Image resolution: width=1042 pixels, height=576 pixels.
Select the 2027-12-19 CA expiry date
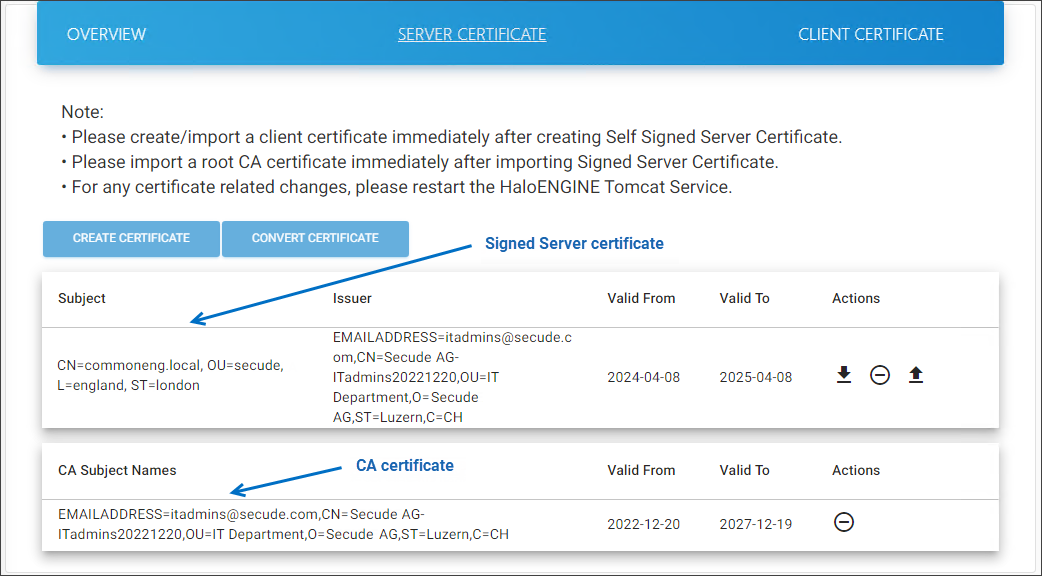[x=755, y=524]
